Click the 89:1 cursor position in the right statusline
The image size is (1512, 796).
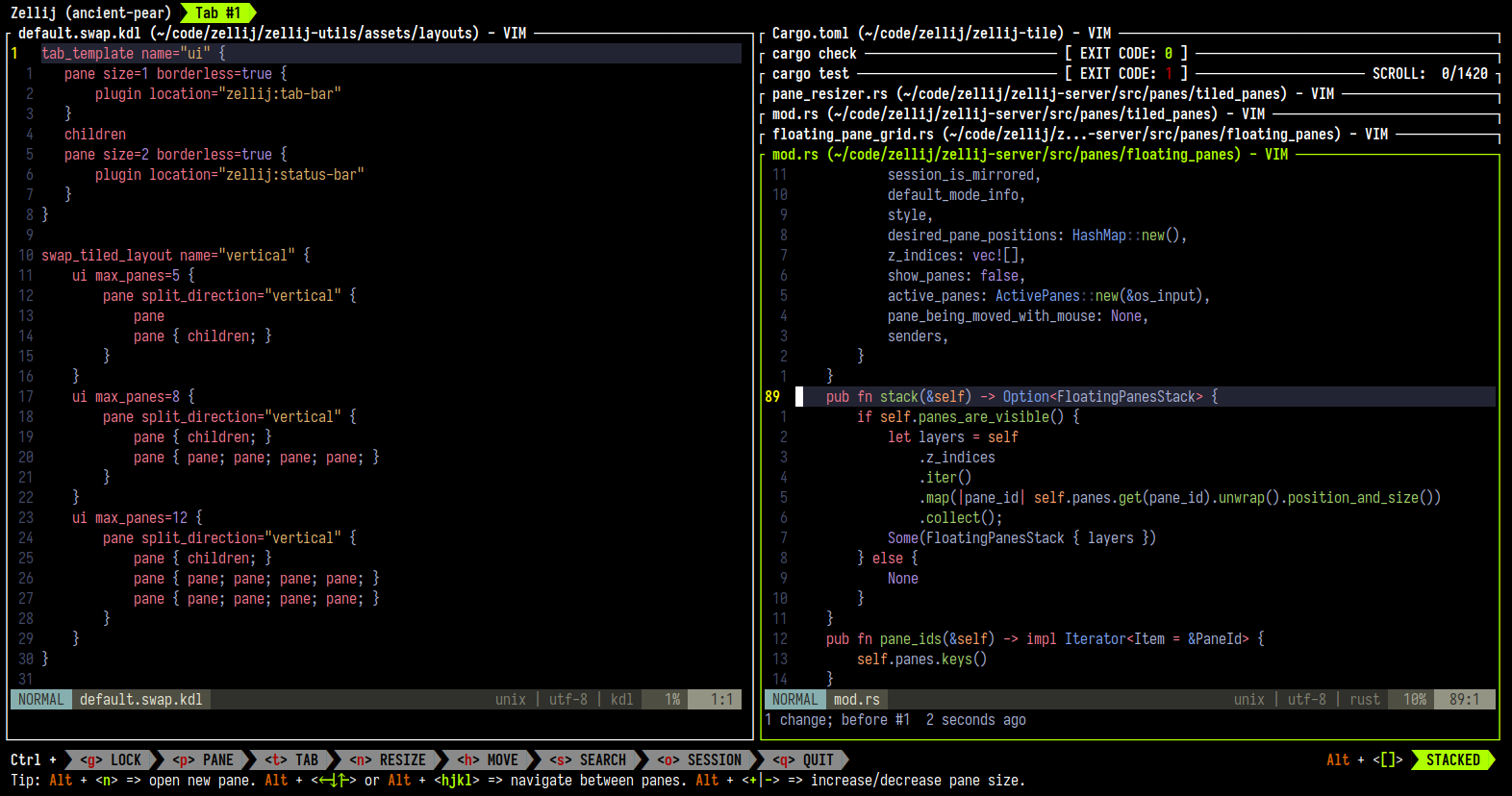[x=1465, y=699]
